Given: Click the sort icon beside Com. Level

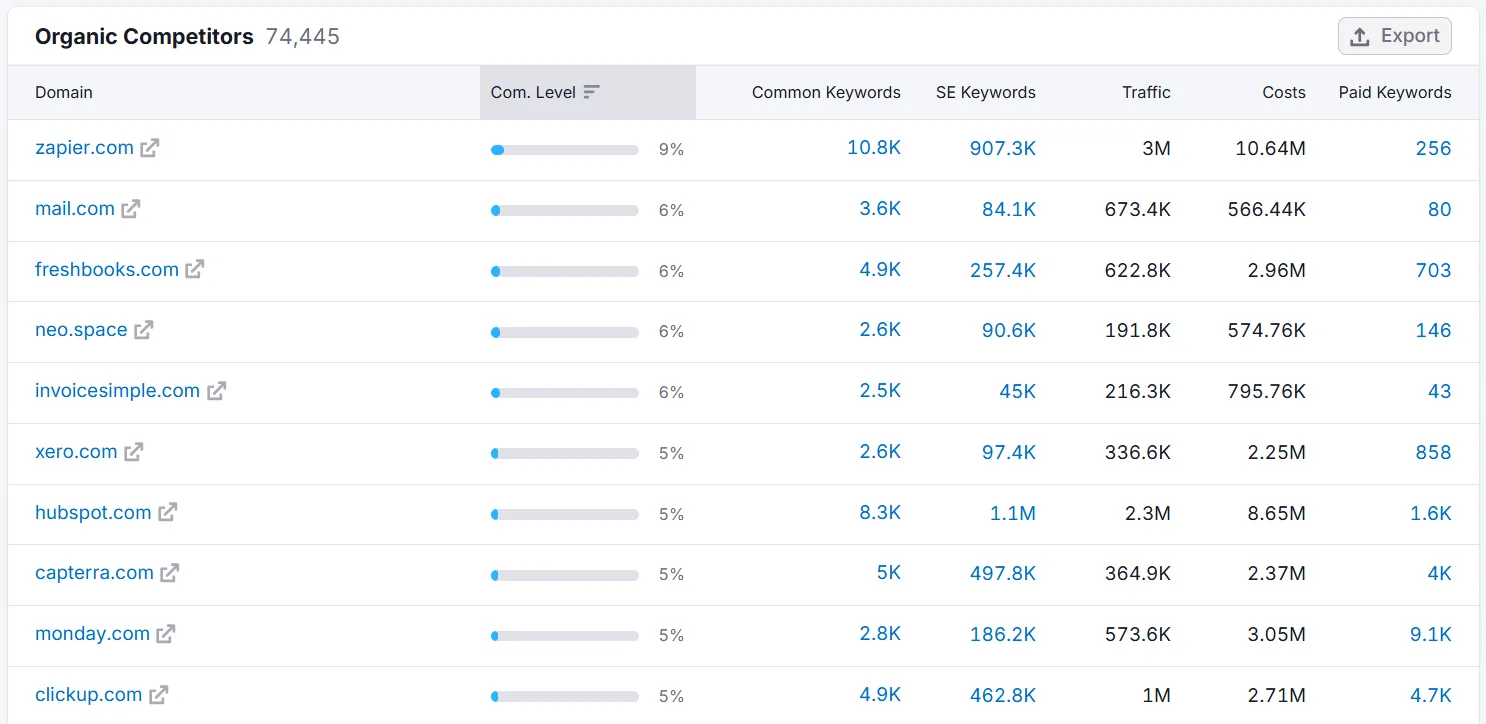Looking at the screenshot, I should coord(592,92).
